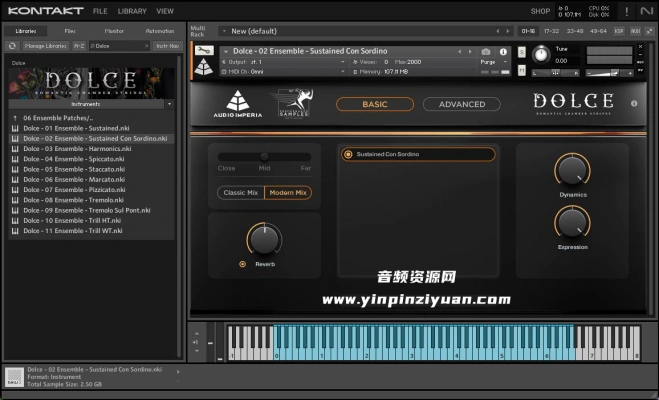This screenshot has width=659, height=400.
Task: Switch to the Files tab
Action: [70, 31]
